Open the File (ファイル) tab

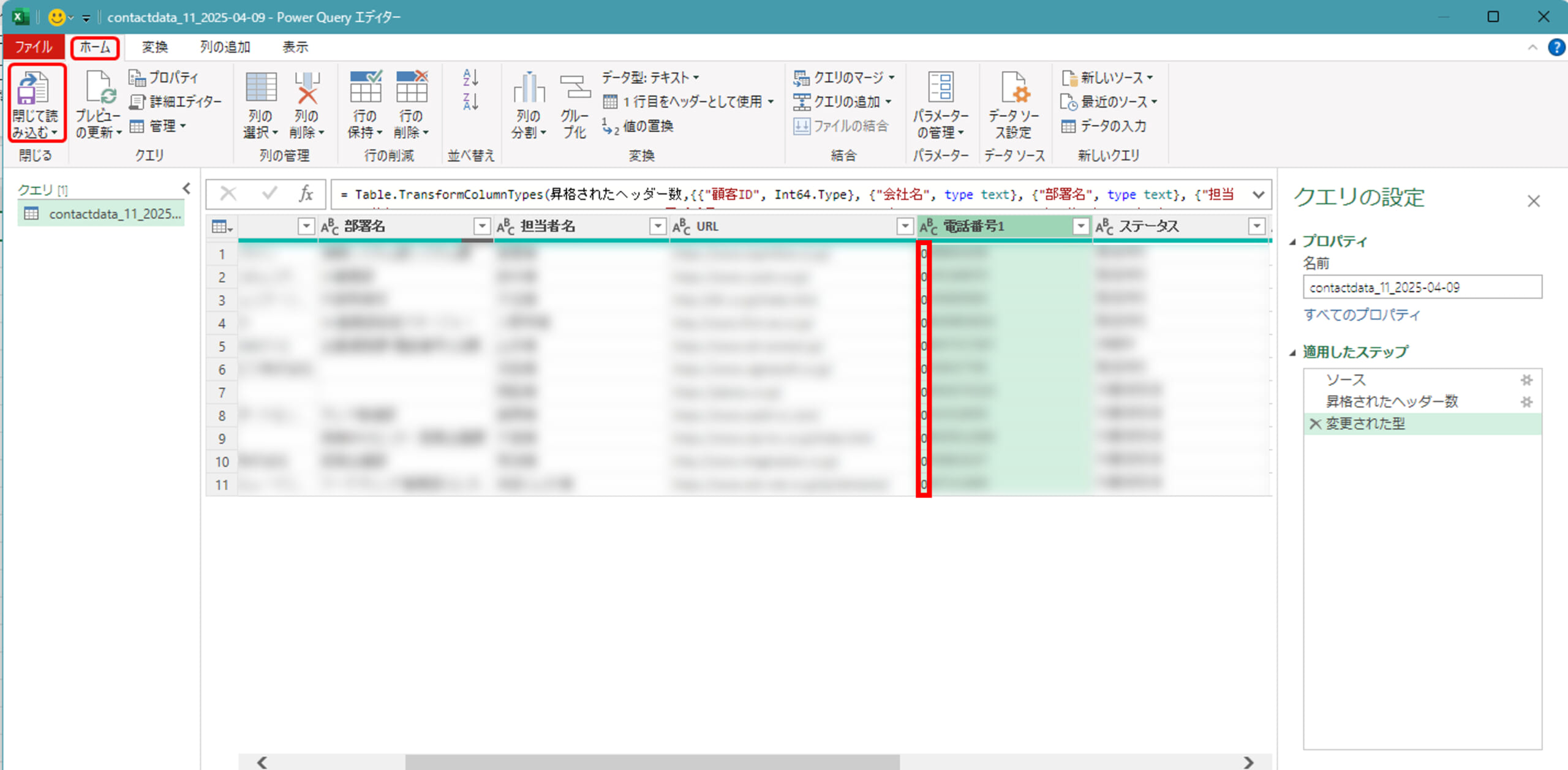pyautogui.click(x=33, y=47)
